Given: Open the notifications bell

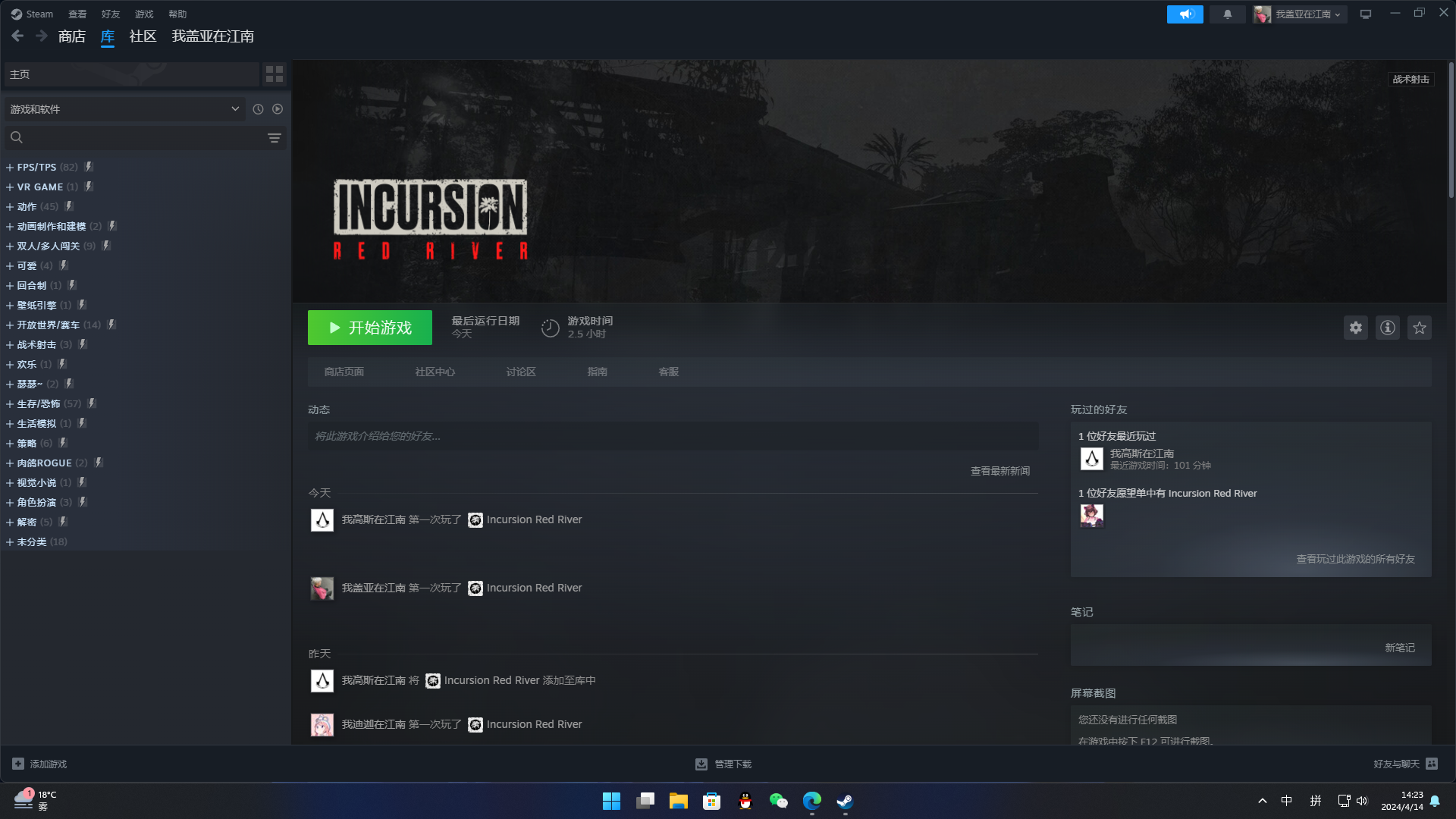Looking at the screenshot, I should click(1227, 14).
